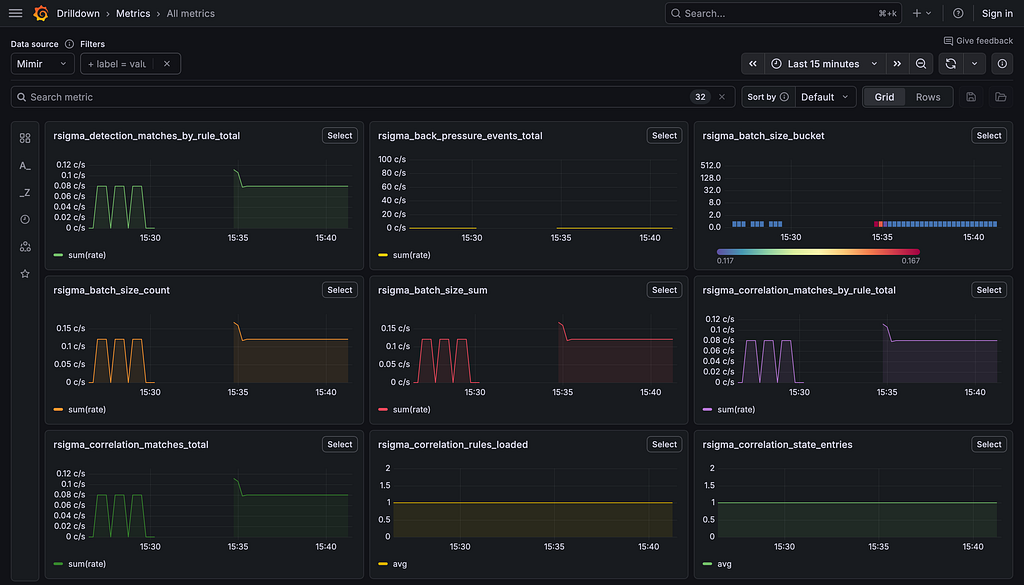Click All metrics breadcrumb
The width and height of the screenshot is (1024, 585).
click(x=191, y=13)
